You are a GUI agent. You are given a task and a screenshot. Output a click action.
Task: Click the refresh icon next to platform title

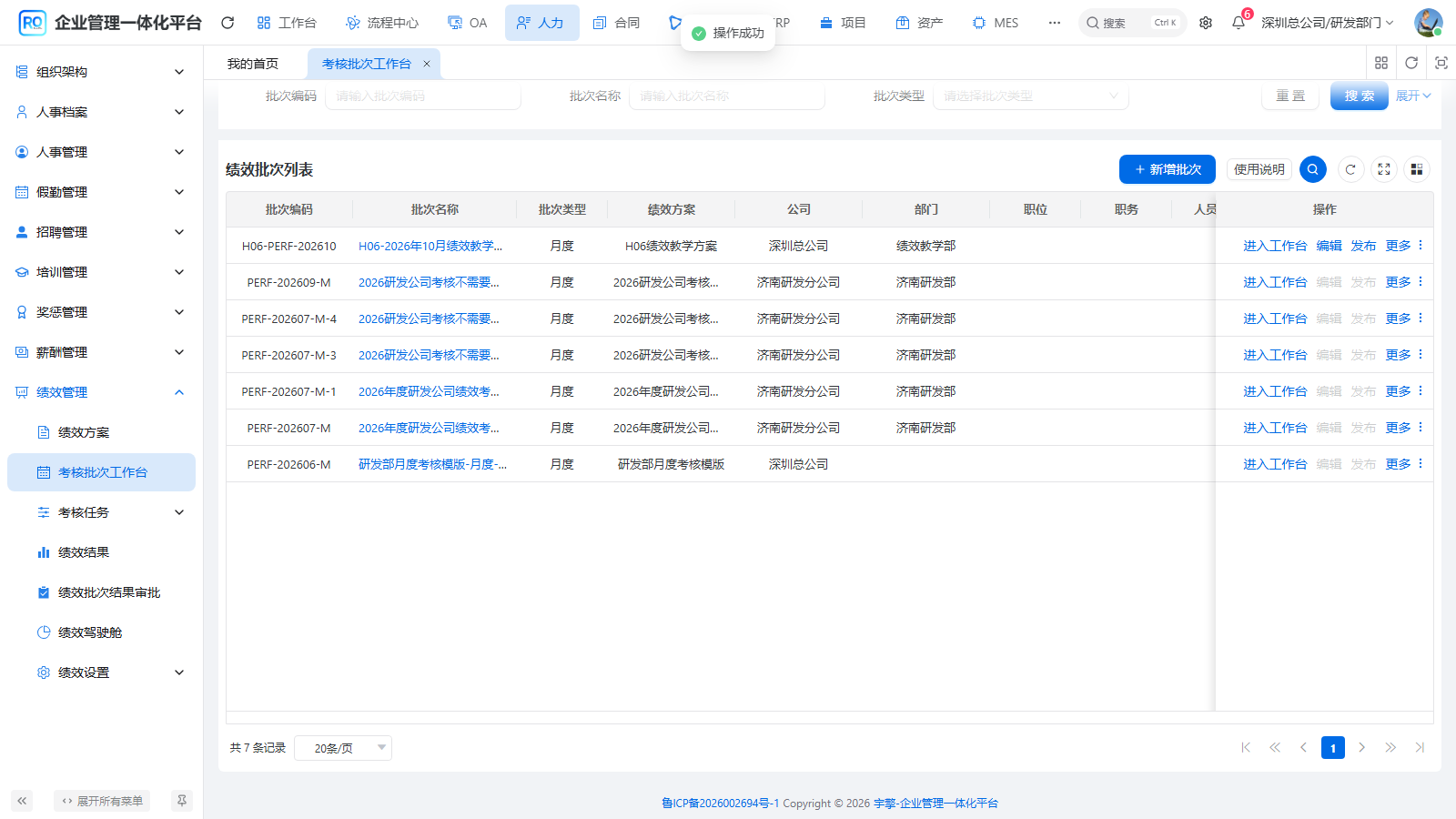[x=227, y=23]
